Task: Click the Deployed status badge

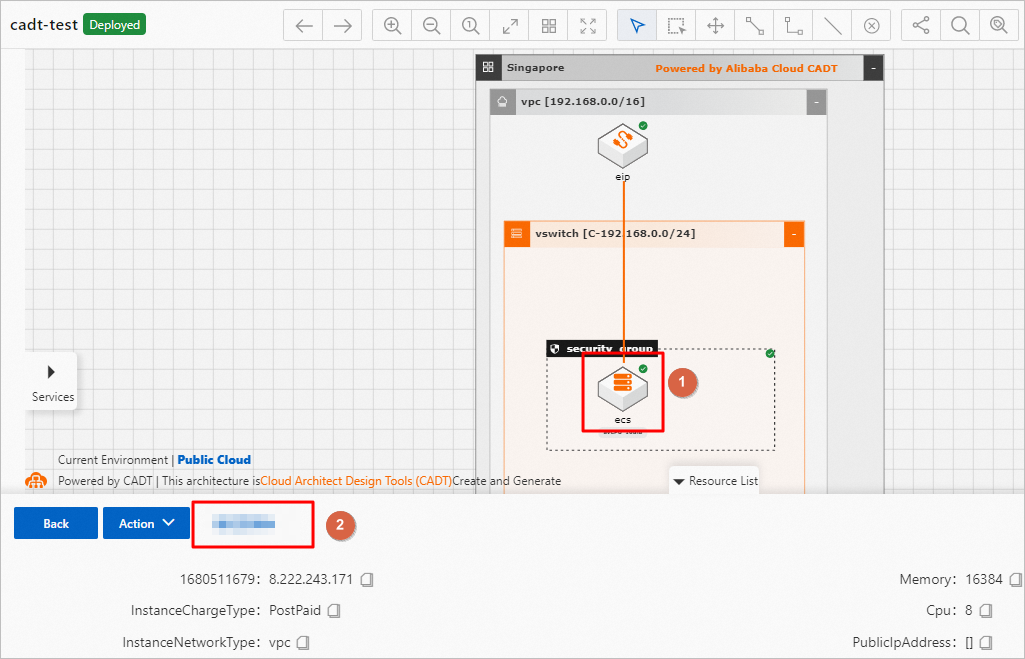Action: (114, 25)
